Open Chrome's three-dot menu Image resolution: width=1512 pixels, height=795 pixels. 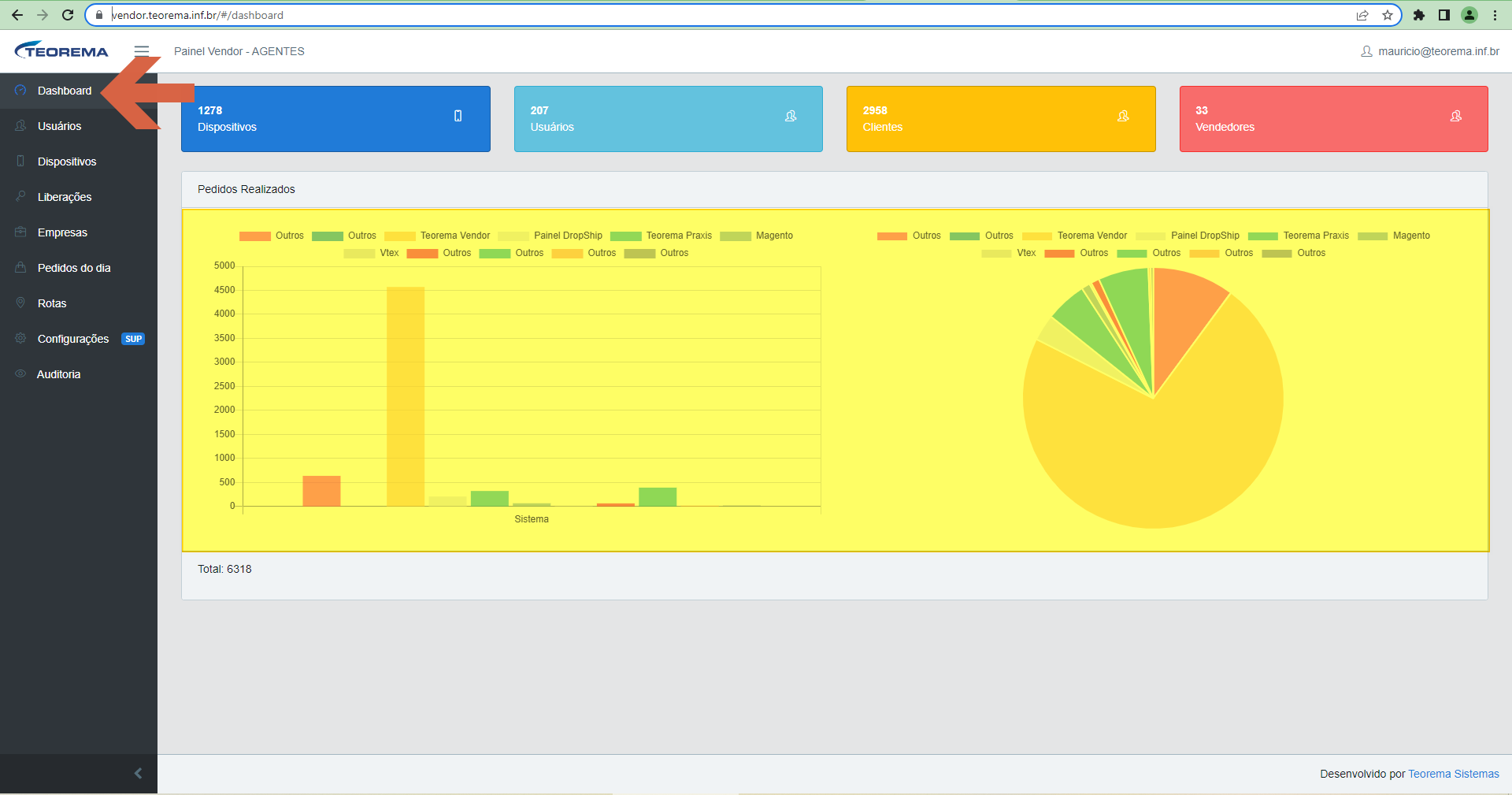(1495, 15)
